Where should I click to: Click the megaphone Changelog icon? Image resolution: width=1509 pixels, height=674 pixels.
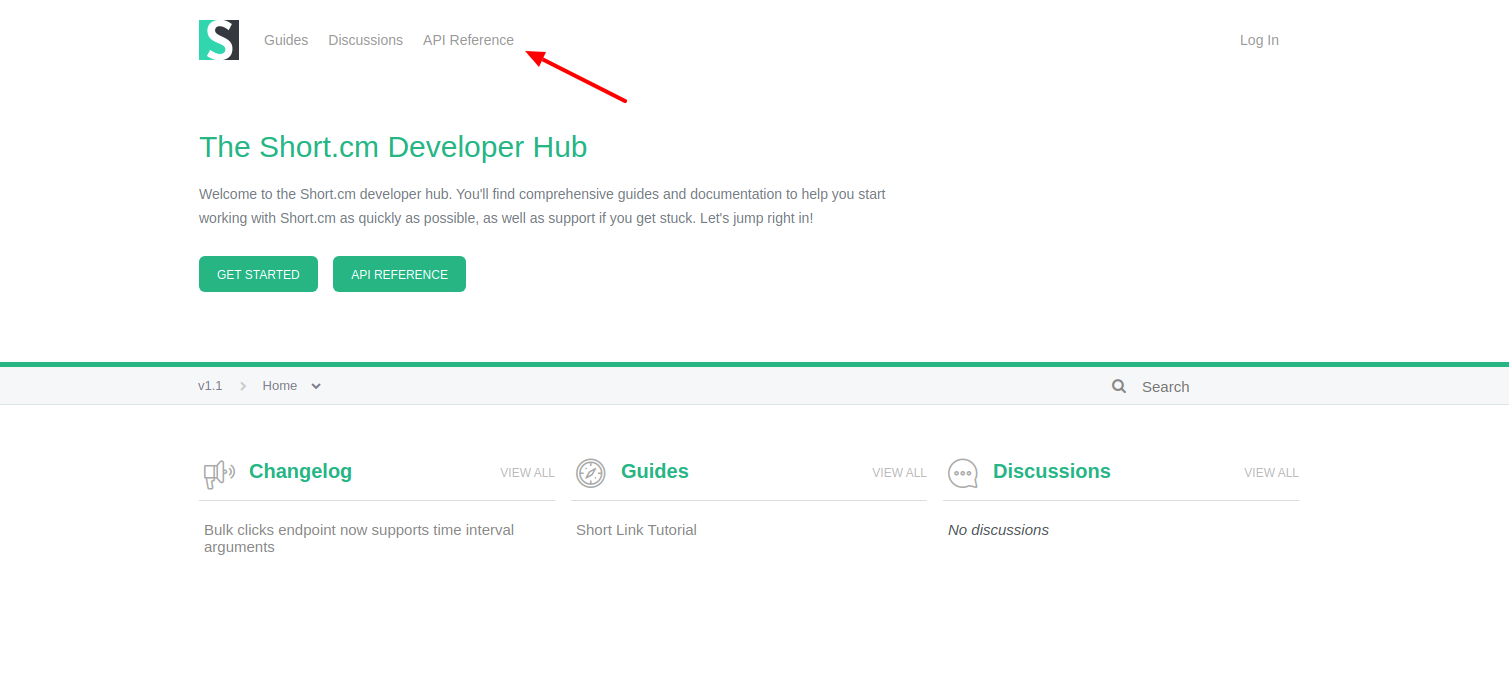point(218,473)
